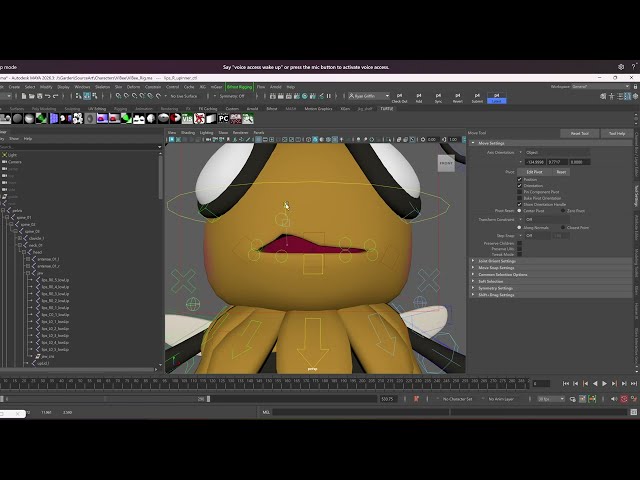Viewport: 640px width, 480px height.
Task: Click the play backwards button
Action: (595, 384)
